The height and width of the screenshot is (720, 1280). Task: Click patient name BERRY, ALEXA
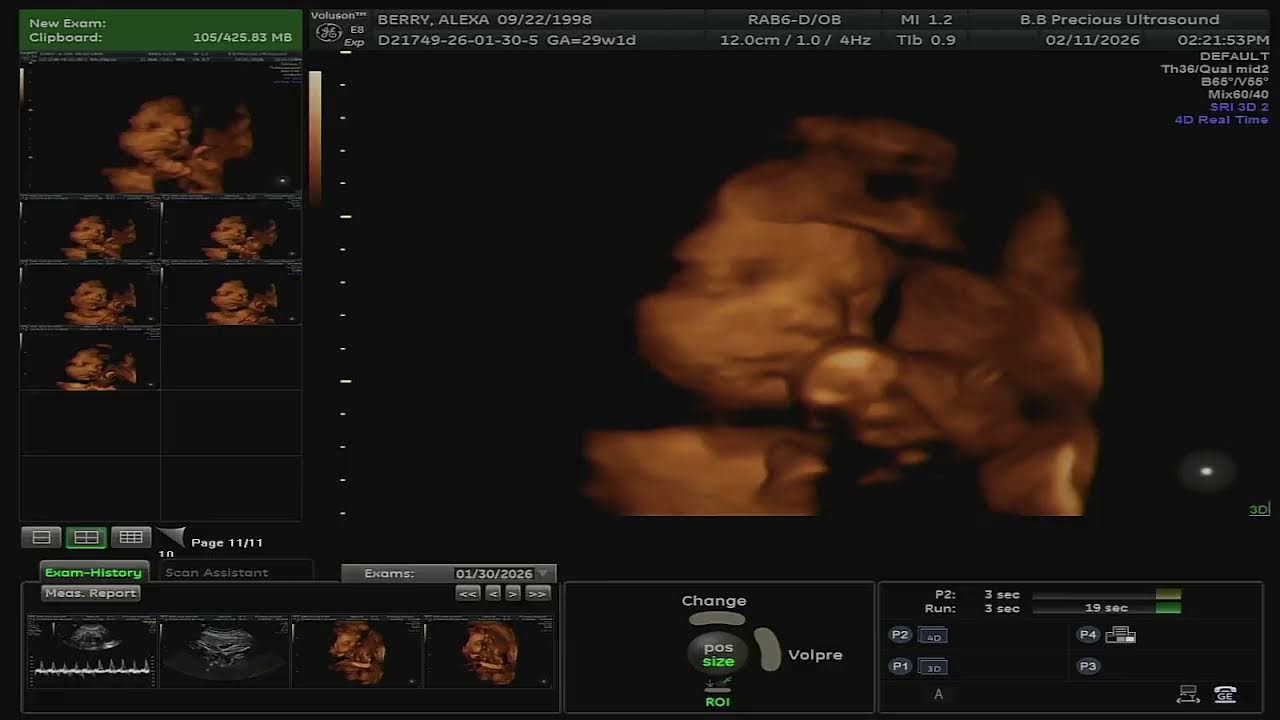pyautogui.click(x=433, y=20)
